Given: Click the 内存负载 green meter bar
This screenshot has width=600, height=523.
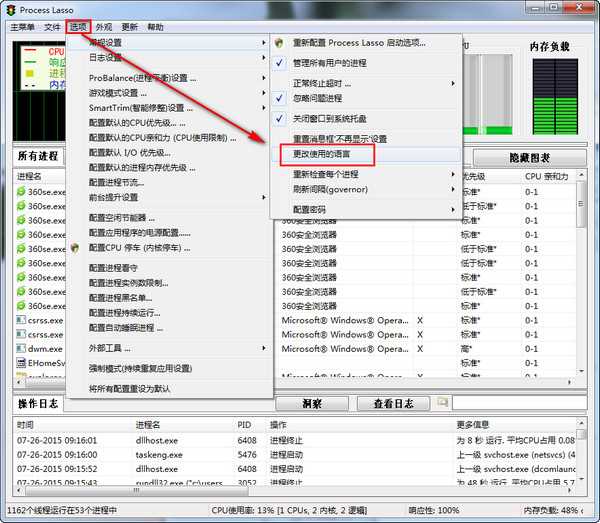Looking at the screenshot, I should [551, 100].
